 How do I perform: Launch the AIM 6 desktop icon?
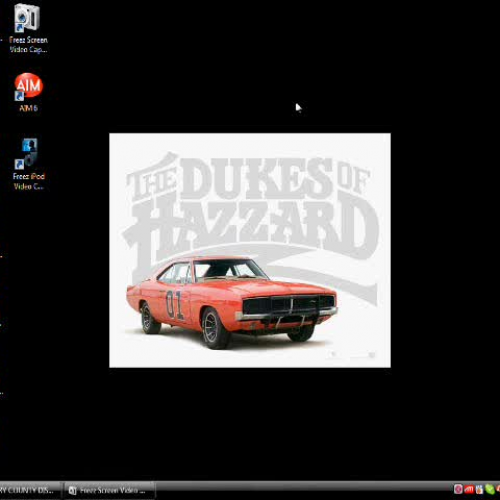click(x=28, y=92)
